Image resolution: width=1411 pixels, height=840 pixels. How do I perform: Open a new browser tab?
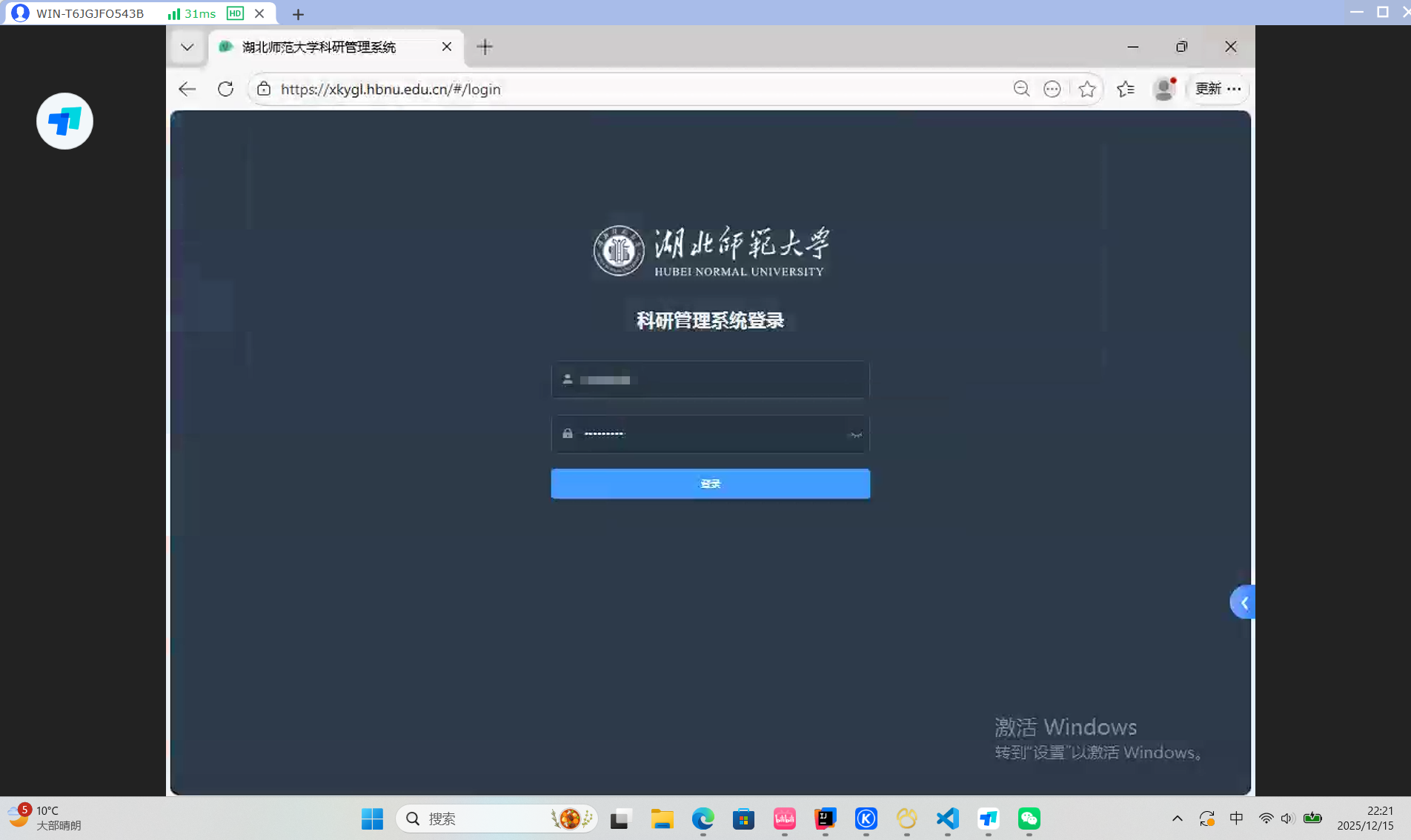coord(485,47)
